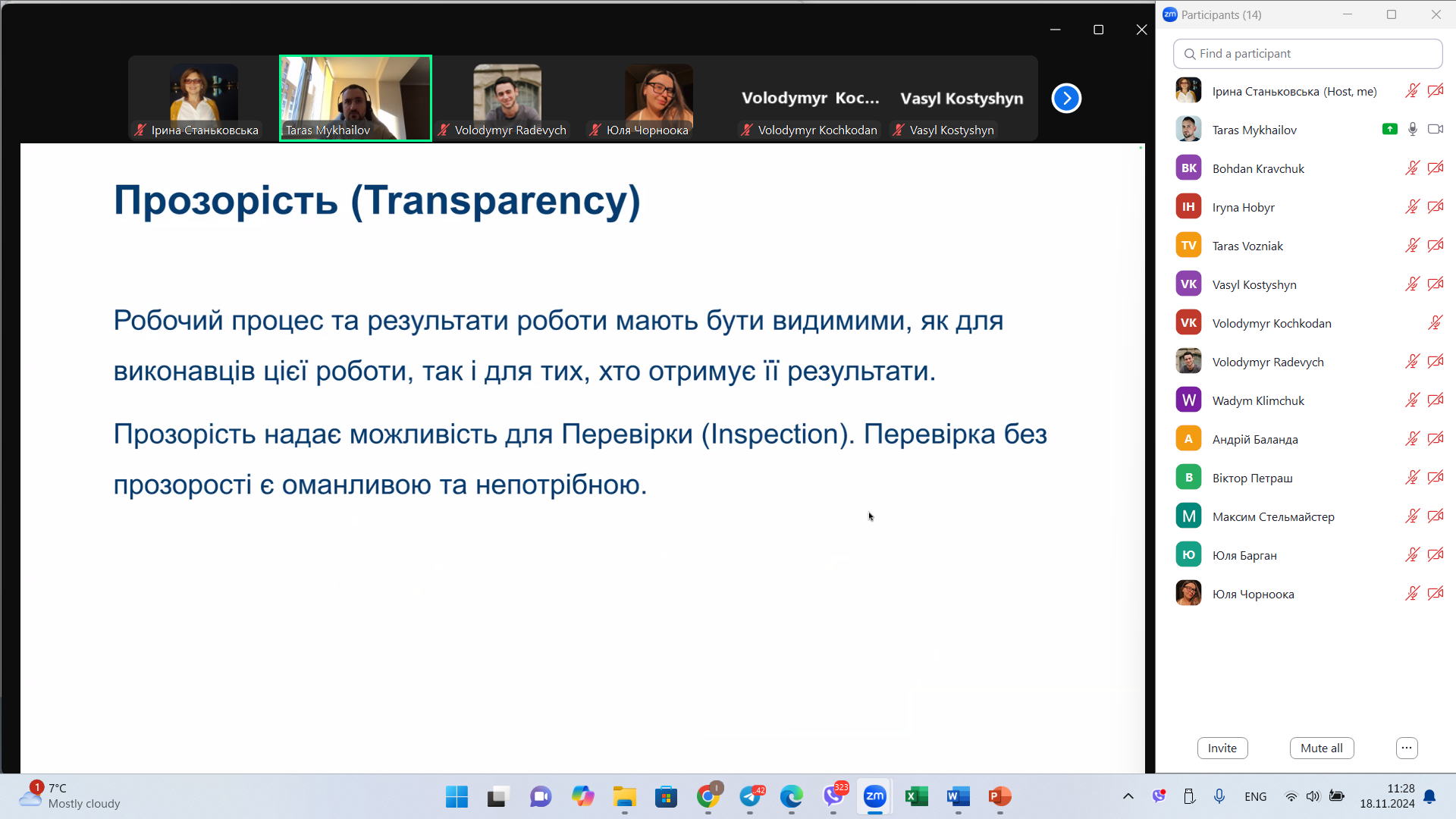
Task: Click Taras Mykhailov's video camera icon
Action: point(1435,130)
